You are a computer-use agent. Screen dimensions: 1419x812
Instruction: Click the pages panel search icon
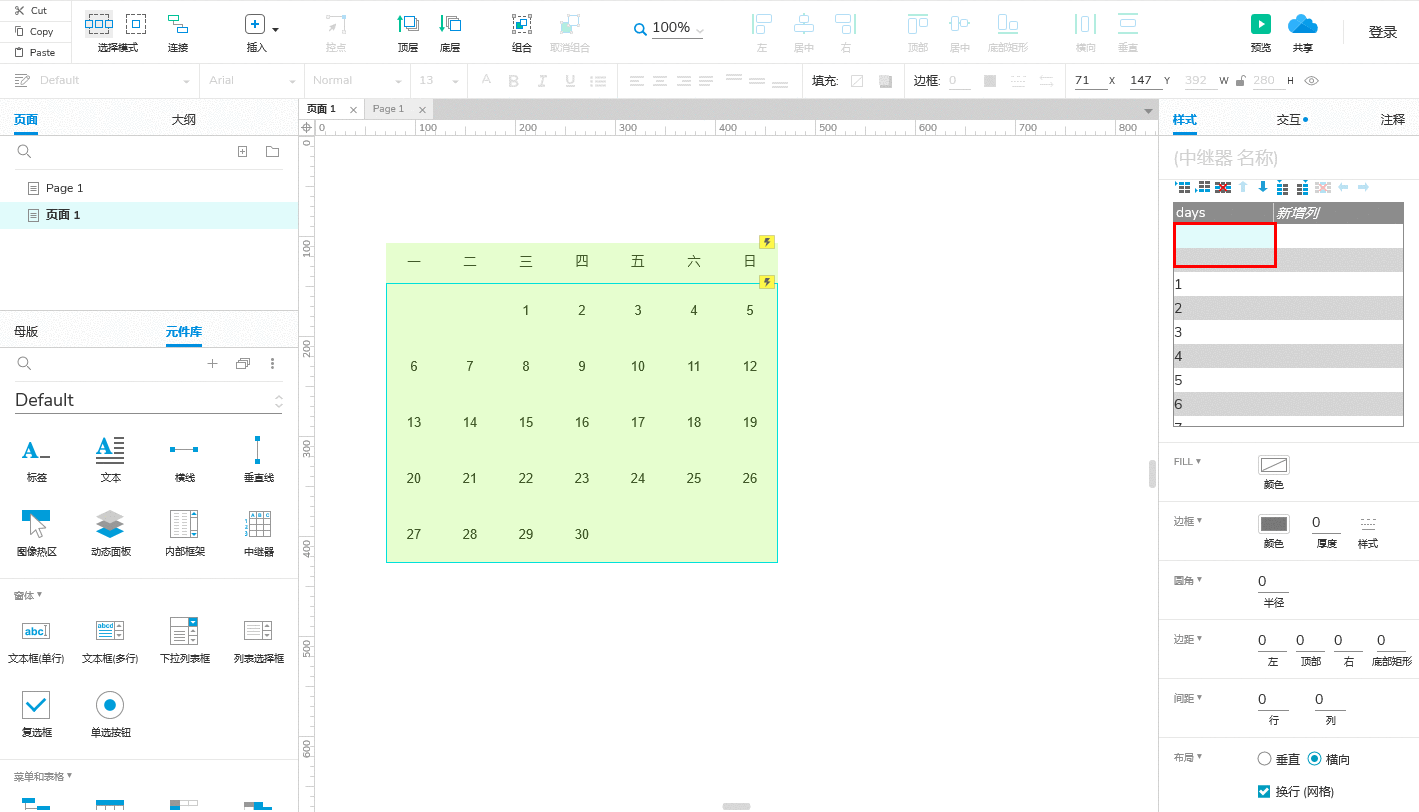(x=25, y=152)
